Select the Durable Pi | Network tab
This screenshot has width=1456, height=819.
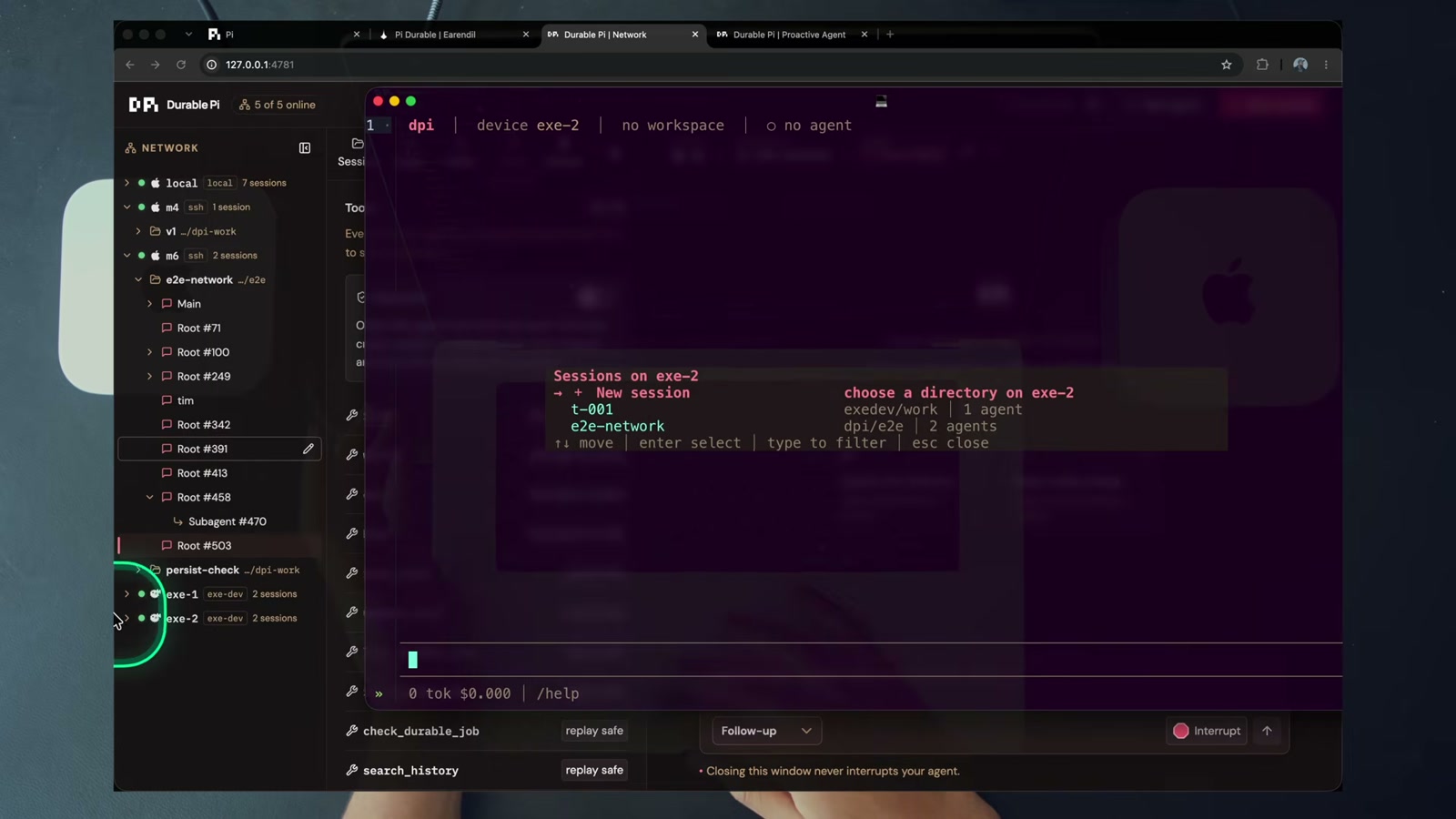click(623, 35)
